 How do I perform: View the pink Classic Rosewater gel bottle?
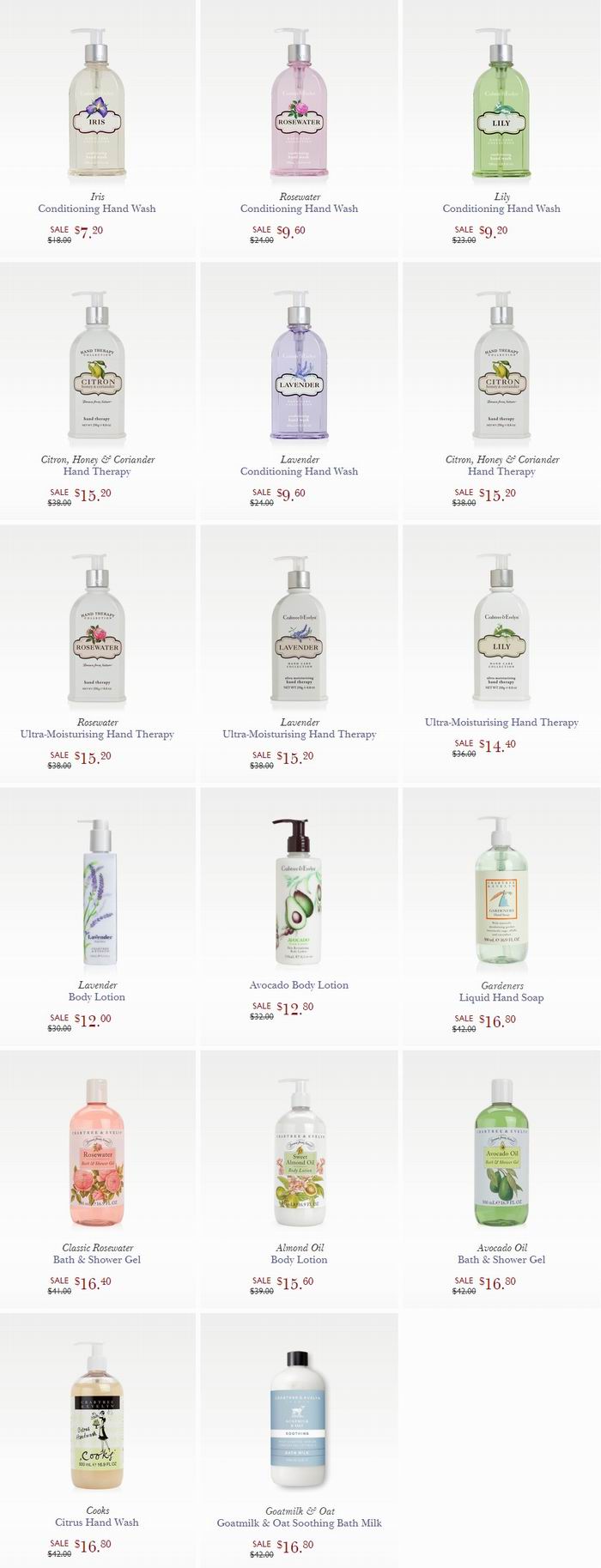tap(97, 1154)
